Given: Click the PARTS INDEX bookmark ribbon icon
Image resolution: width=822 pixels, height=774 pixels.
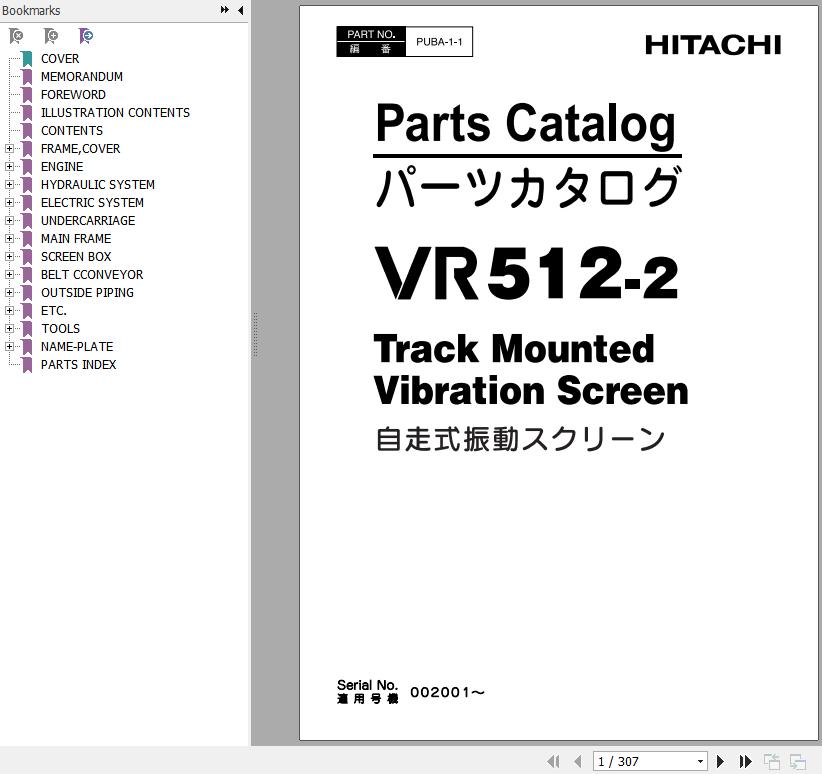Looking at the screenshot, I should pos(27,364).
